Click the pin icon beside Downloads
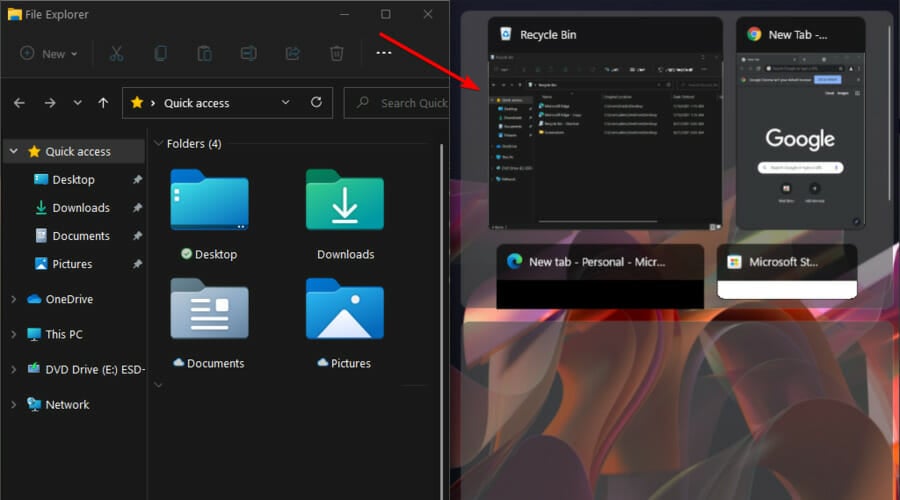 click(137, 208)
